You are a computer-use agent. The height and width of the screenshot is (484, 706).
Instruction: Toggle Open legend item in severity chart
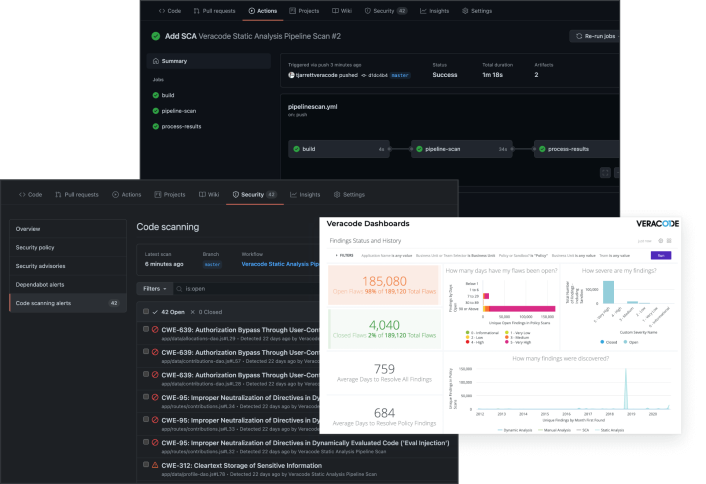coord(631,342)
